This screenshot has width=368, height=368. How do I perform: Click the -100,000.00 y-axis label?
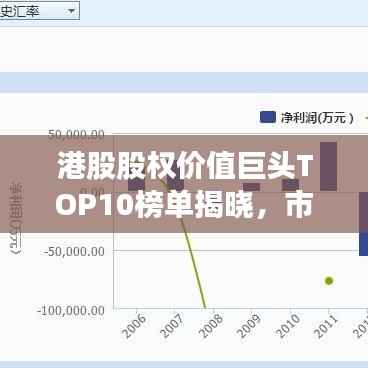point(71,311)
